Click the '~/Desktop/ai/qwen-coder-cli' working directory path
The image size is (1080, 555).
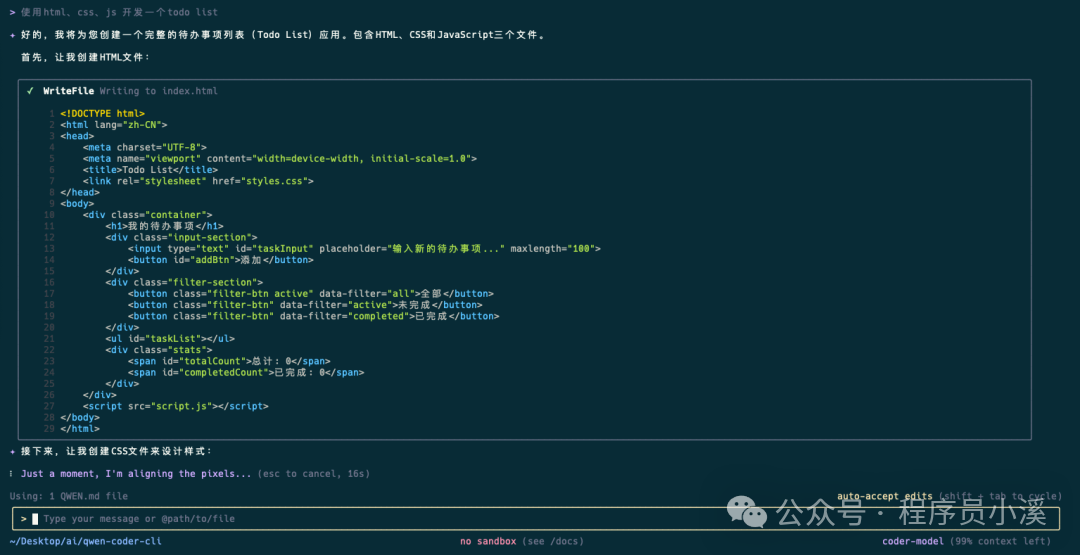pyautogui.click(x=85, y=541)
